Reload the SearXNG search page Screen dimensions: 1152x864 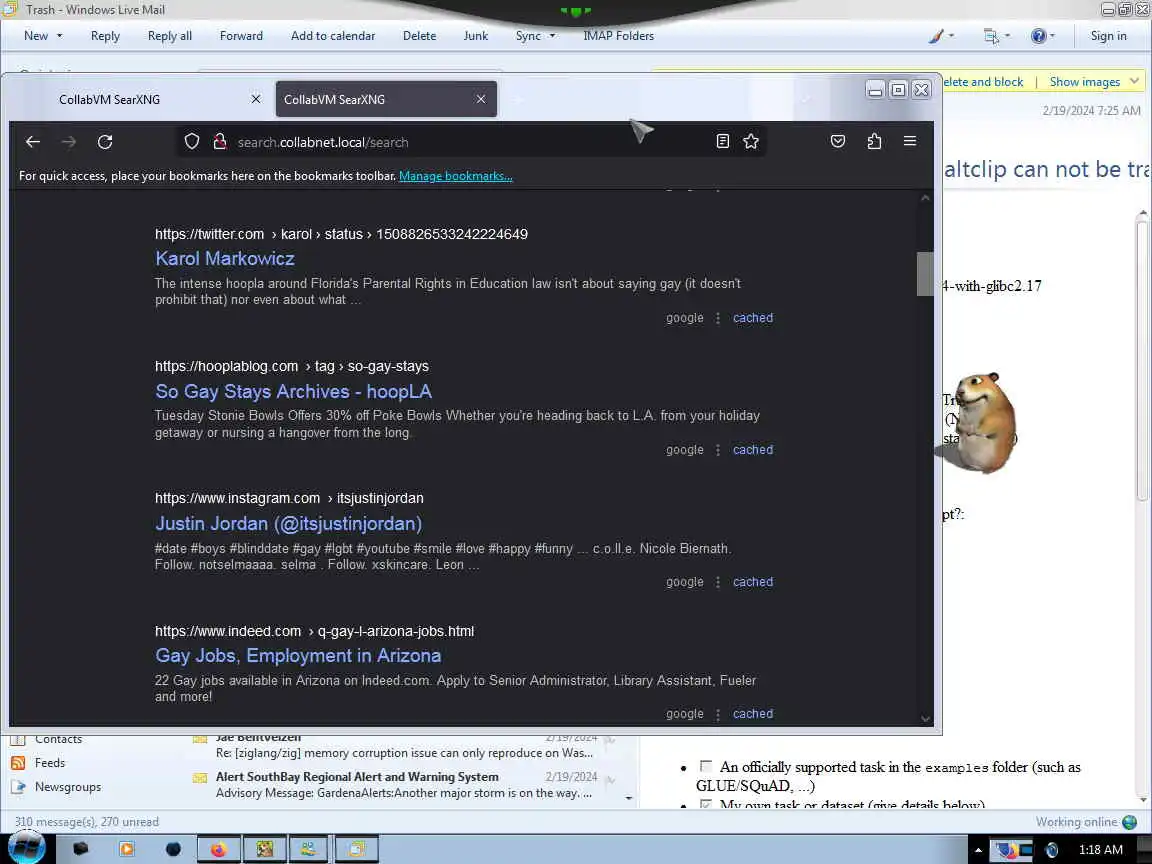105,142
